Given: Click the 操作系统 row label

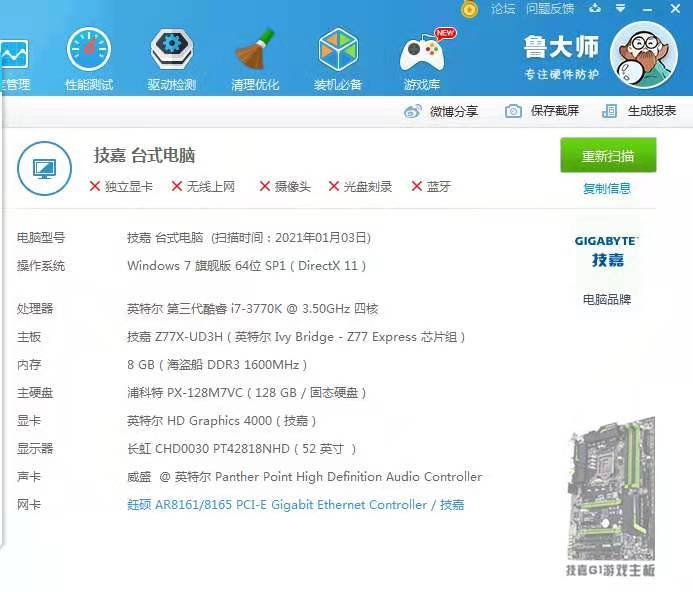Looking at the screenshot, I should 41,266.
